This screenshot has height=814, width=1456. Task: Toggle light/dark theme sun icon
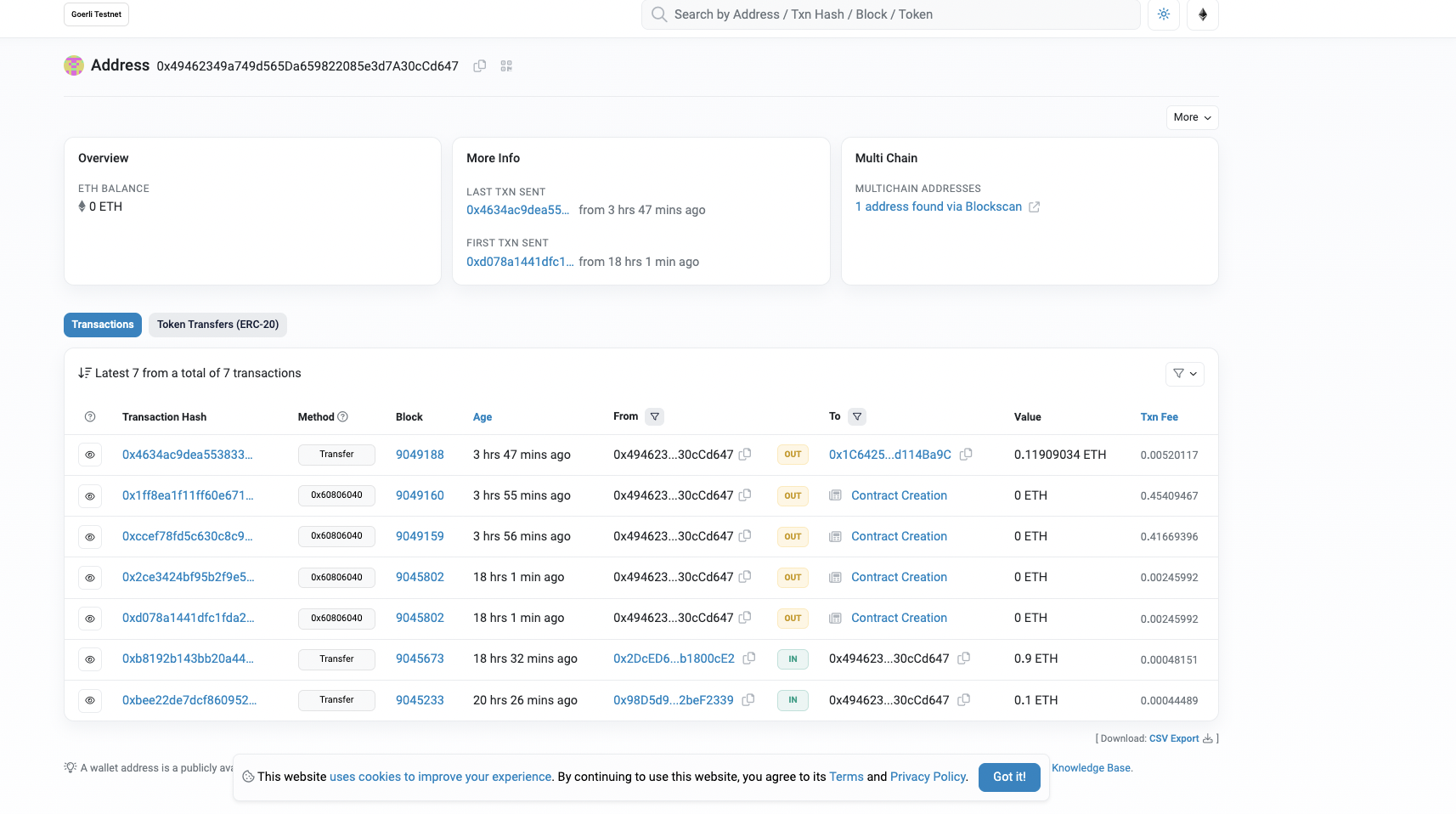click(1164, 14)
